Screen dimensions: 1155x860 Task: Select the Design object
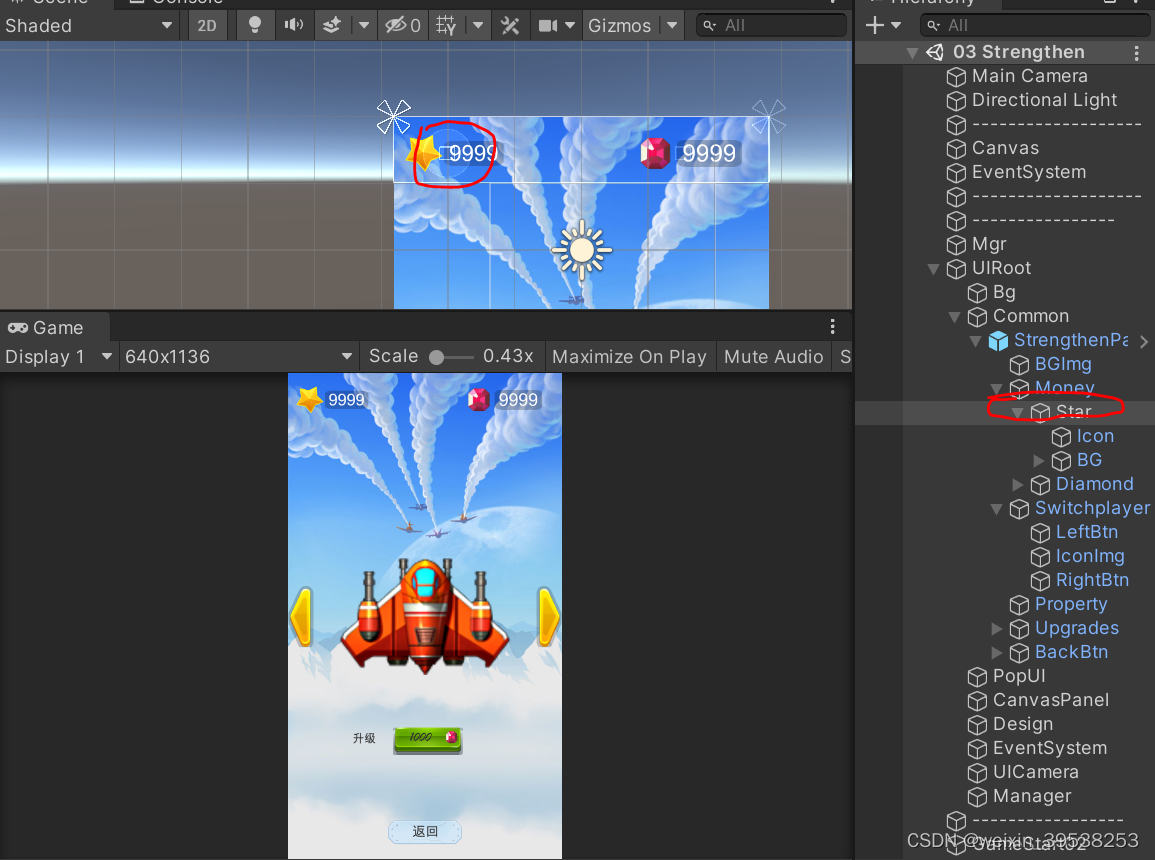1022,724
